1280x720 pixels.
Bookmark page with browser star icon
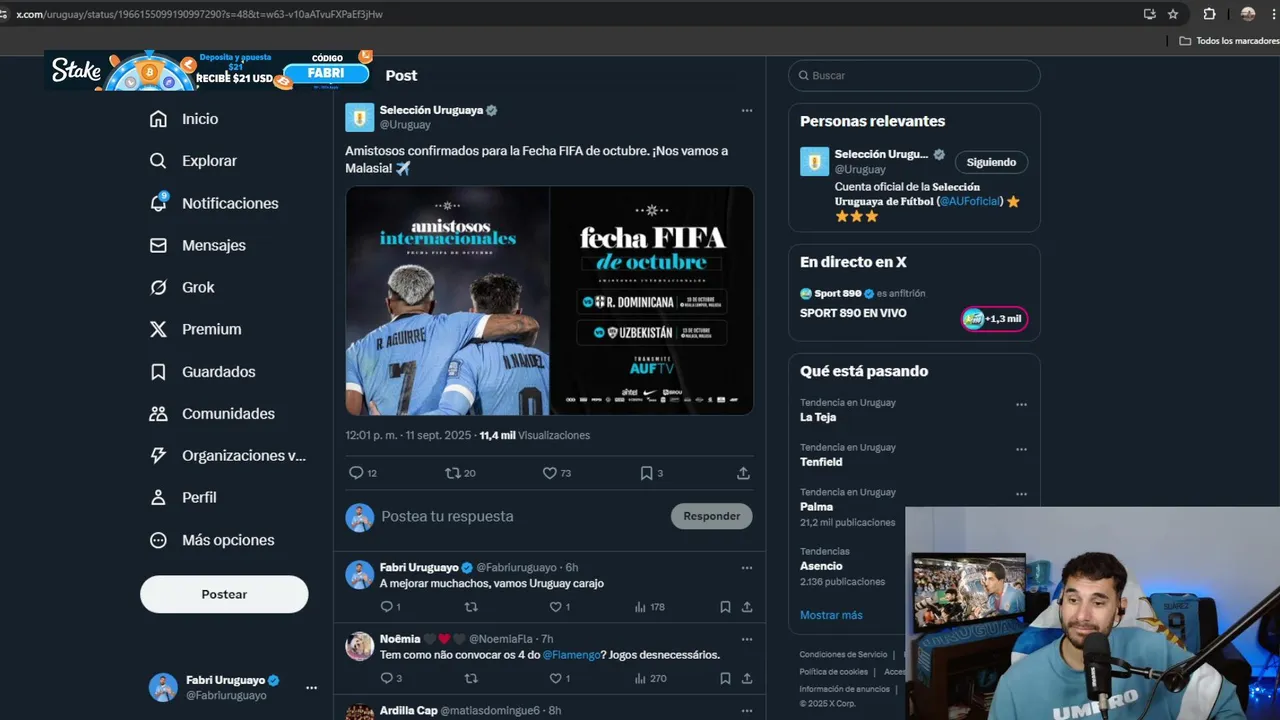click(x=1173, y=14)
